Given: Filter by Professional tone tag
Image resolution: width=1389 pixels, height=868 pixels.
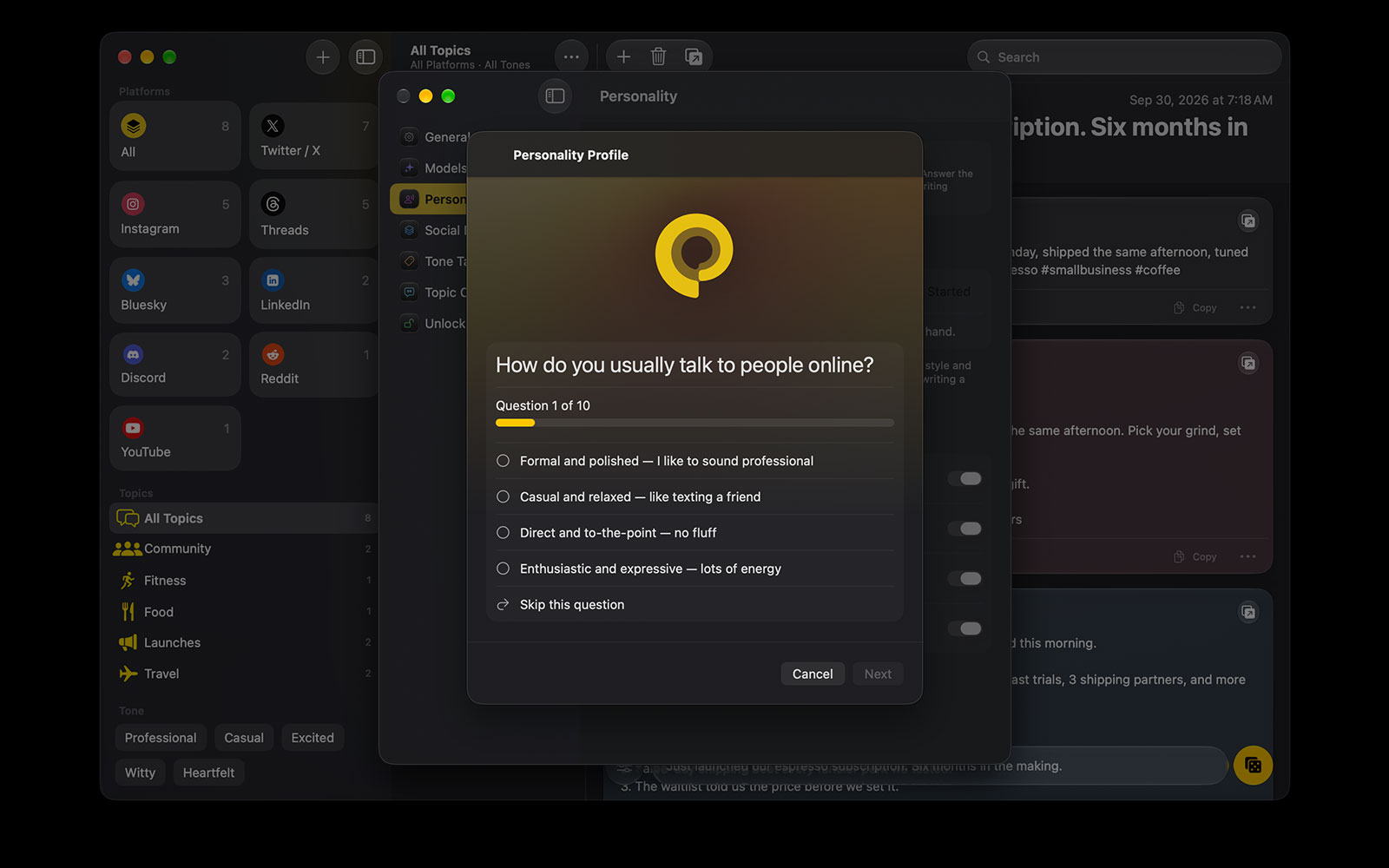Looking at the screenshot, I should pyautogui.click(x=161, y=738).
